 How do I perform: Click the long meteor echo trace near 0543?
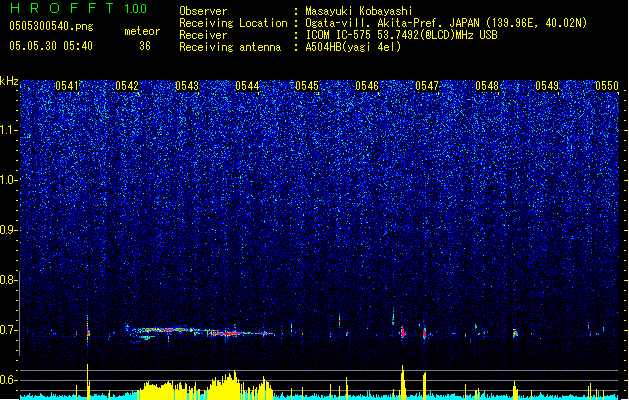coord(203,332)
